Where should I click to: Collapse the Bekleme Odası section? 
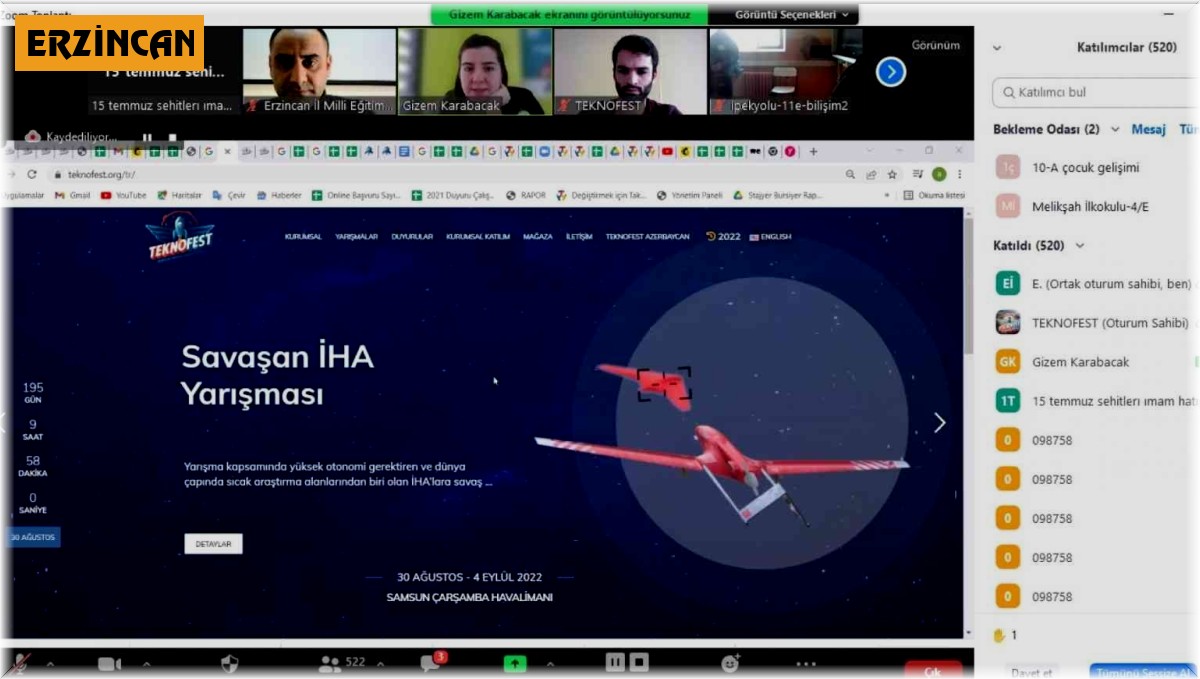(1115, 130)
